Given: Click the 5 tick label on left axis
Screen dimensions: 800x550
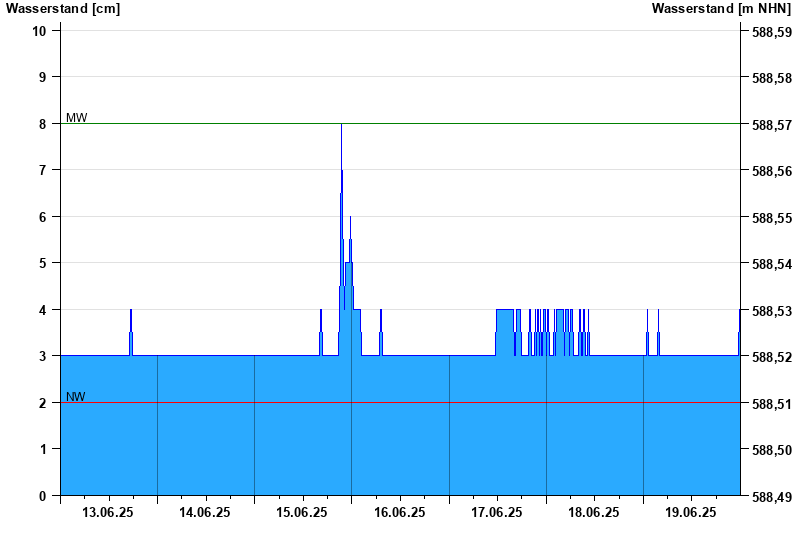Looking at the screenshot, I should (x=44, y=263).
